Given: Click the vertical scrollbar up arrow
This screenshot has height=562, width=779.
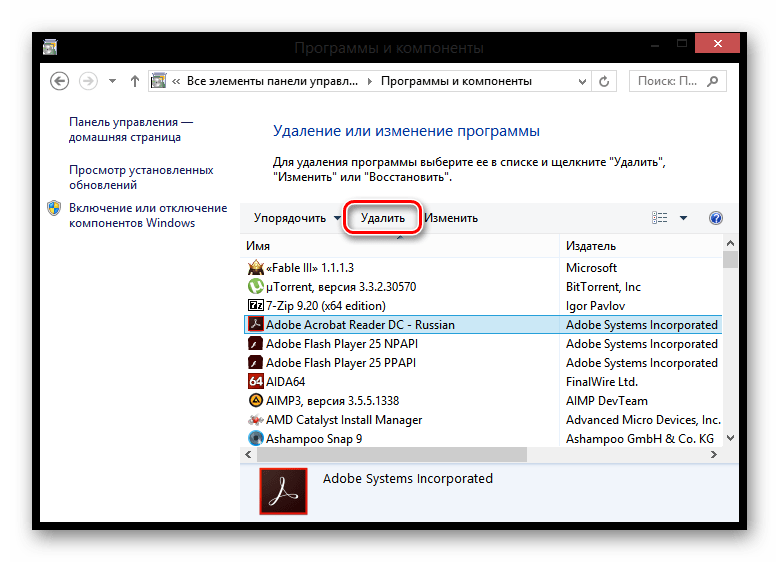Looking at the screenshot, I should (x=730, y=243).
